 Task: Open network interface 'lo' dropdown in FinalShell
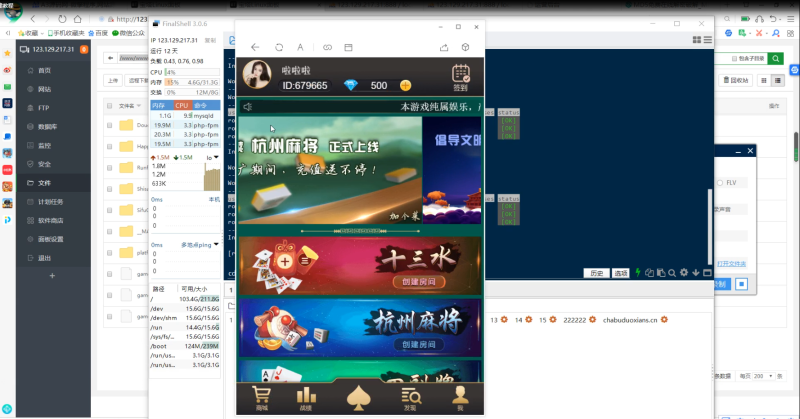click(x=213, y=158)
